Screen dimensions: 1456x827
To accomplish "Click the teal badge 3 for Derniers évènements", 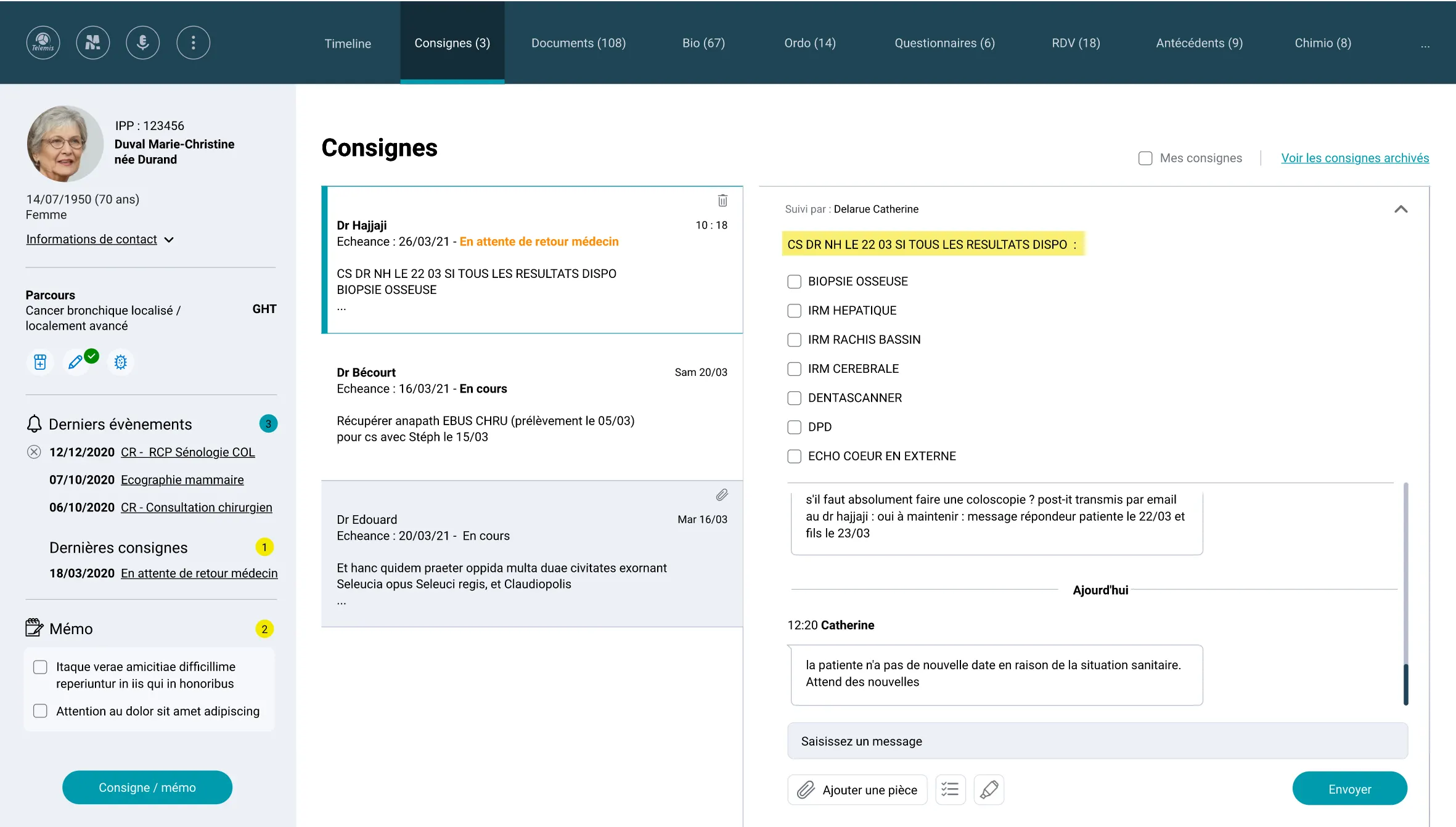I will coord(268,424).
